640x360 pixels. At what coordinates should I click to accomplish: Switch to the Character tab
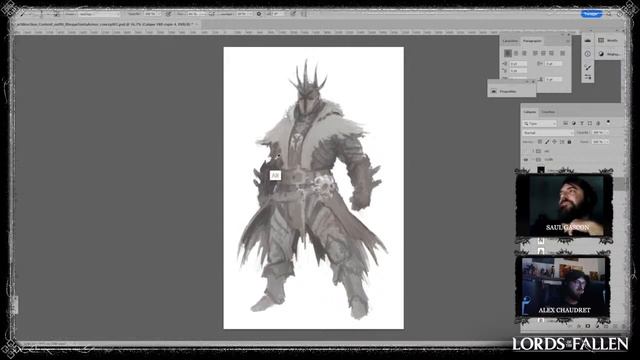point(510,41)
